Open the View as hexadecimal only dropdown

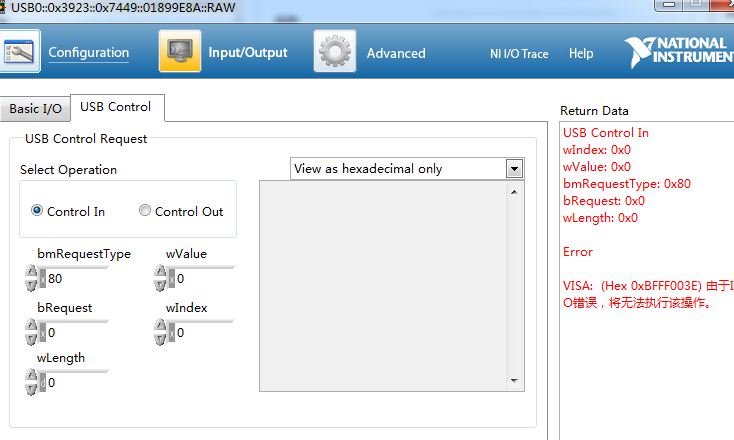[x=514, y=169]
